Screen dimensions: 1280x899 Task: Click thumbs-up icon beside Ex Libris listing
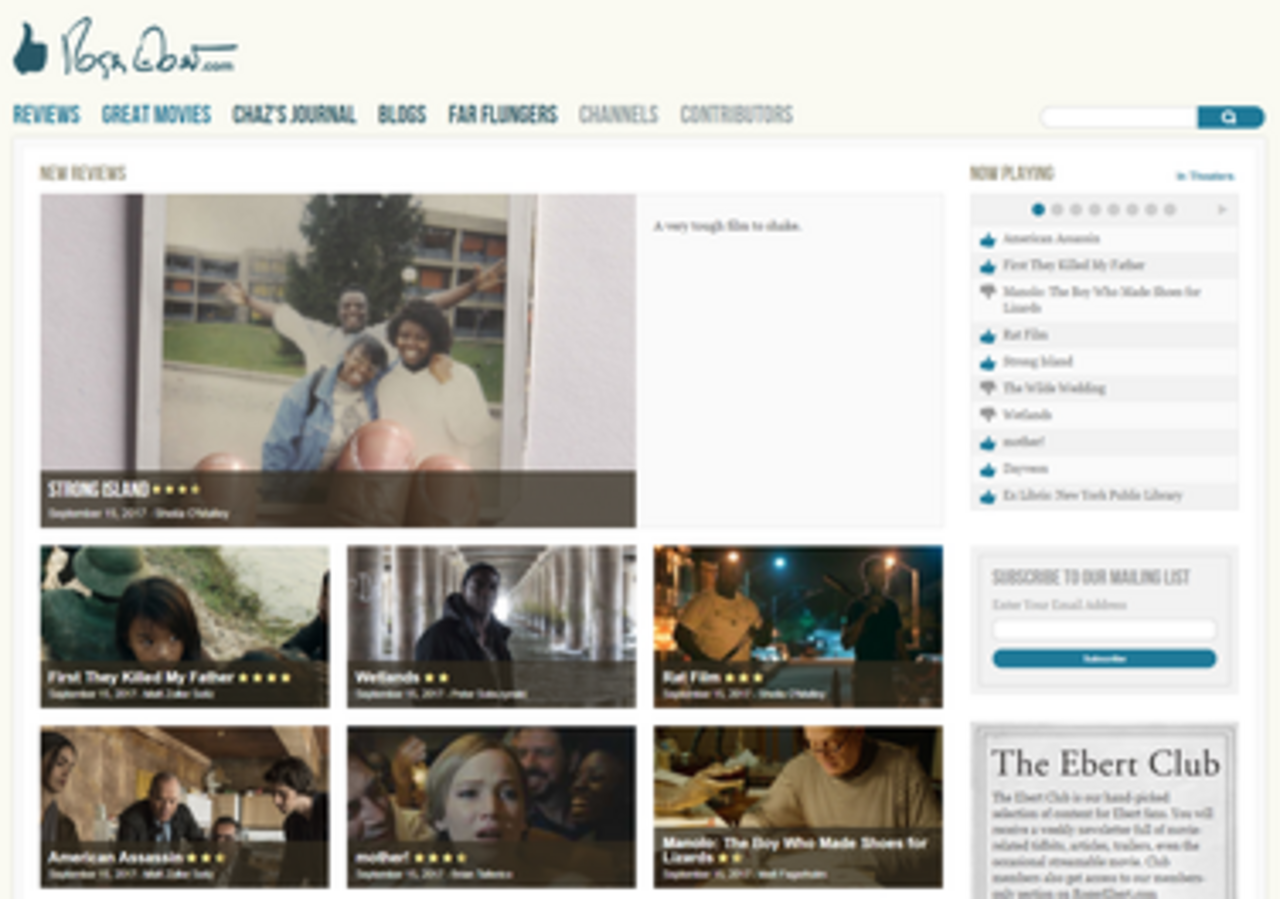point(988,496)
